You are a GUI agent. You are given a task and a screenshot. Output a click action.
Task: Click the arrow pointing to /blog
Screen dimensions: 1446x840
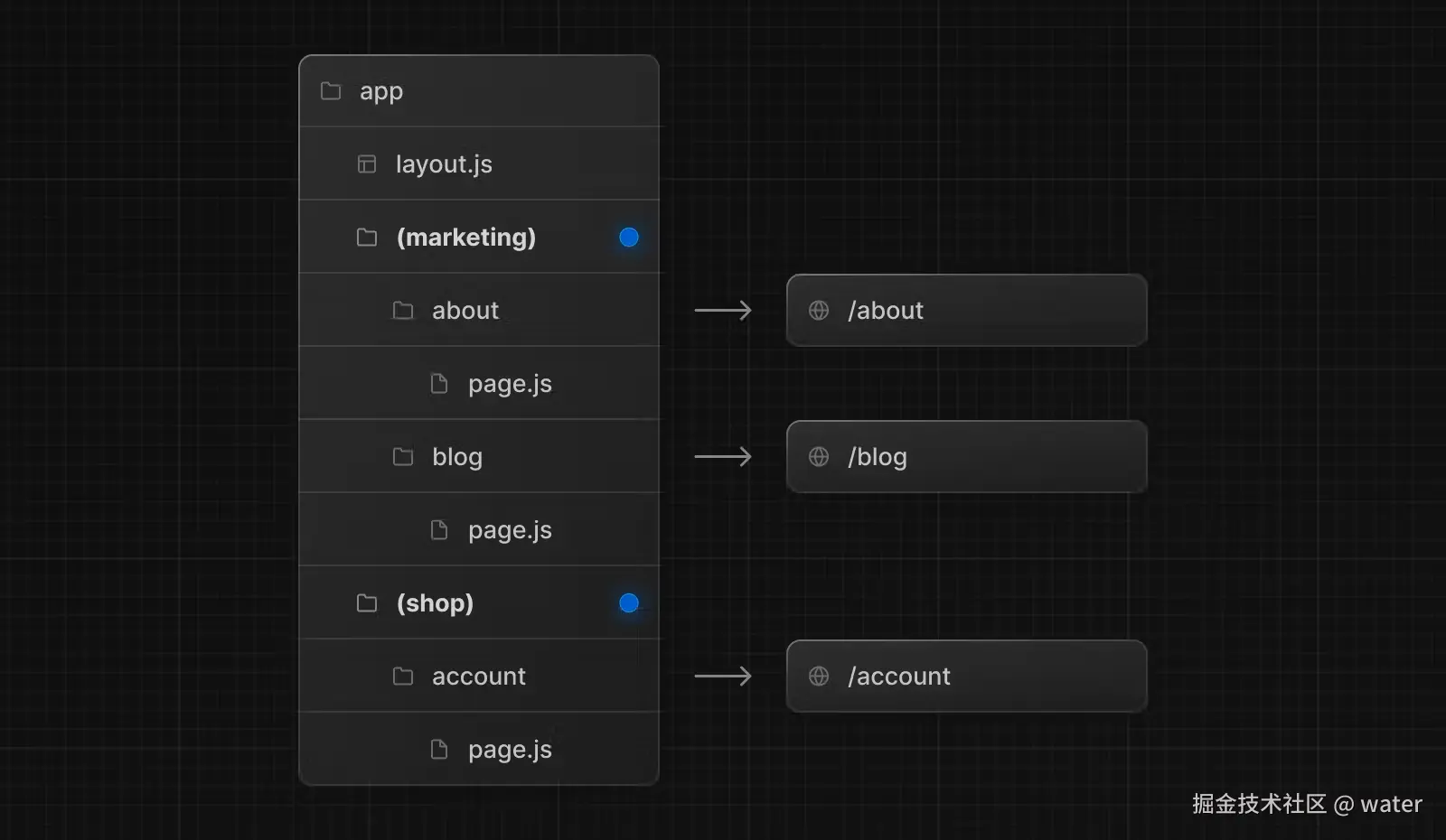(723, 457)
